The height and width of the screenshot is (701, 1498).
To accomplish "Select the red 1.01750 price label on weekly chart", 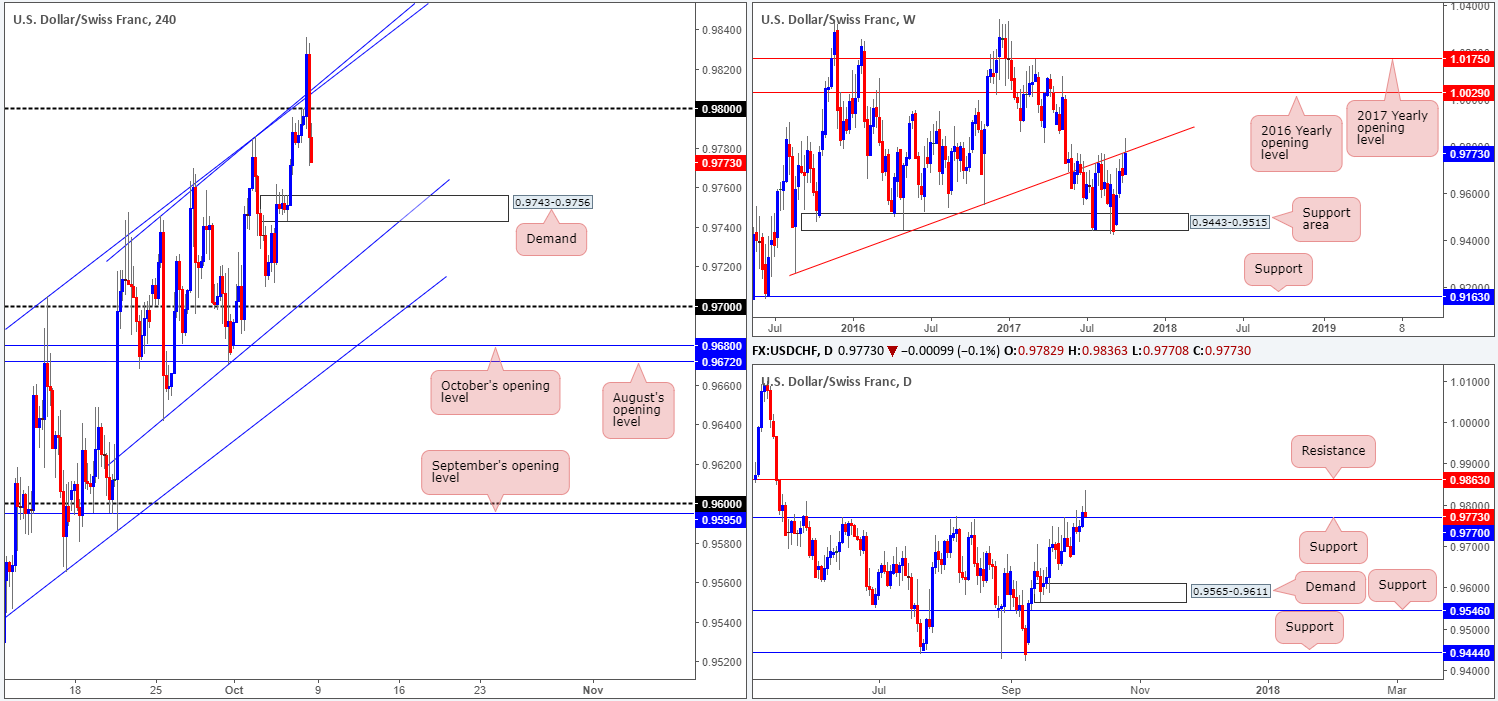I will pos(1471,59).
